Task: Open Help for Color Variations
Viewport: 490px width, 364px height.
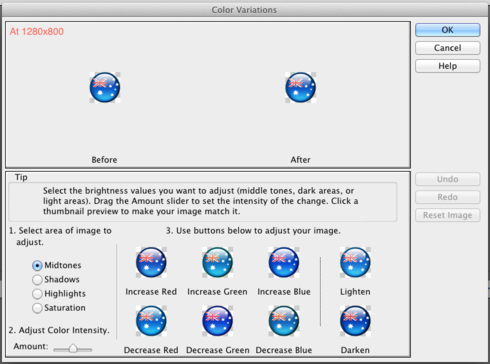Action: pyautogui.click(x=448, y=66)
